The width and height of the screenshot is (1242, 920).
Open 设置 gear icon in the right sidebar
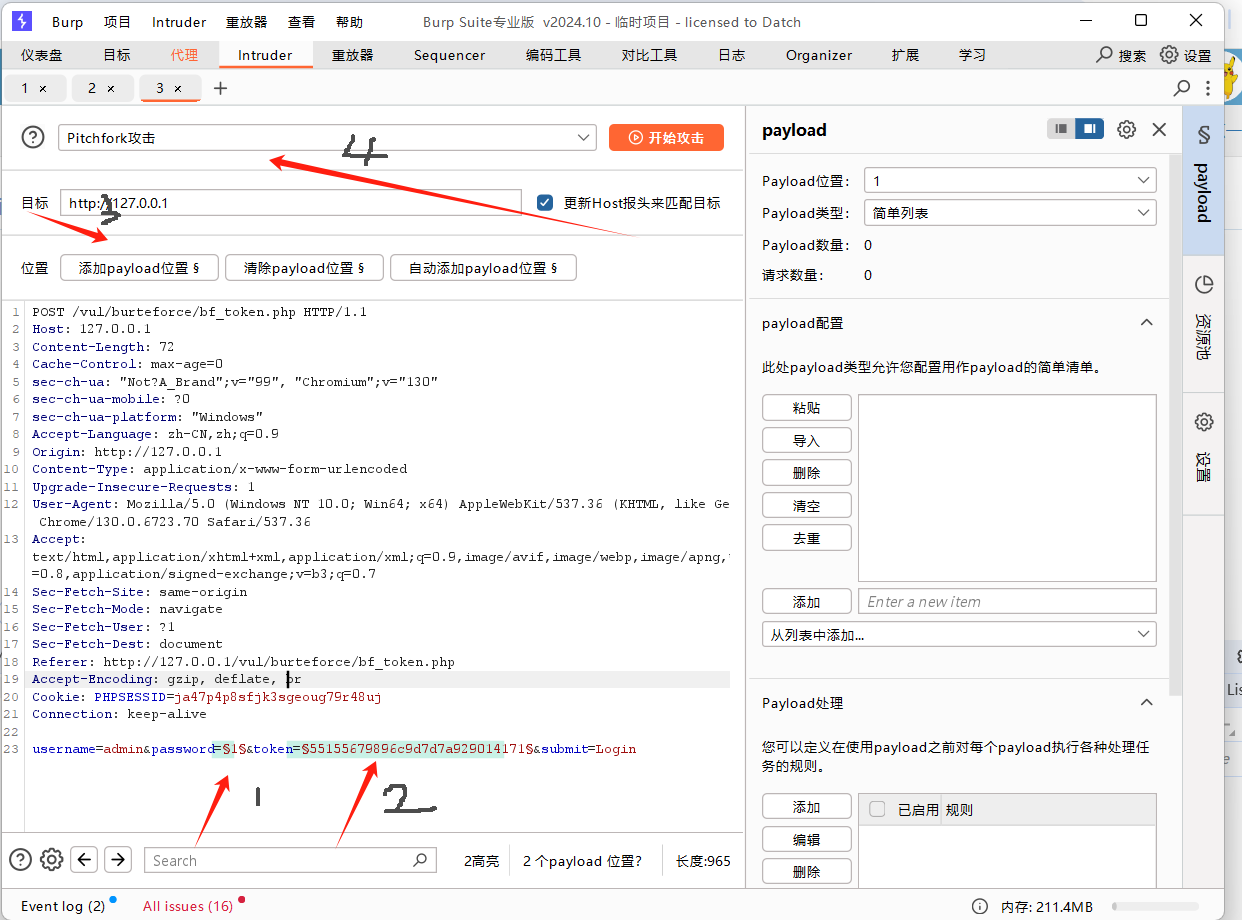click(x=1204, y=422)
